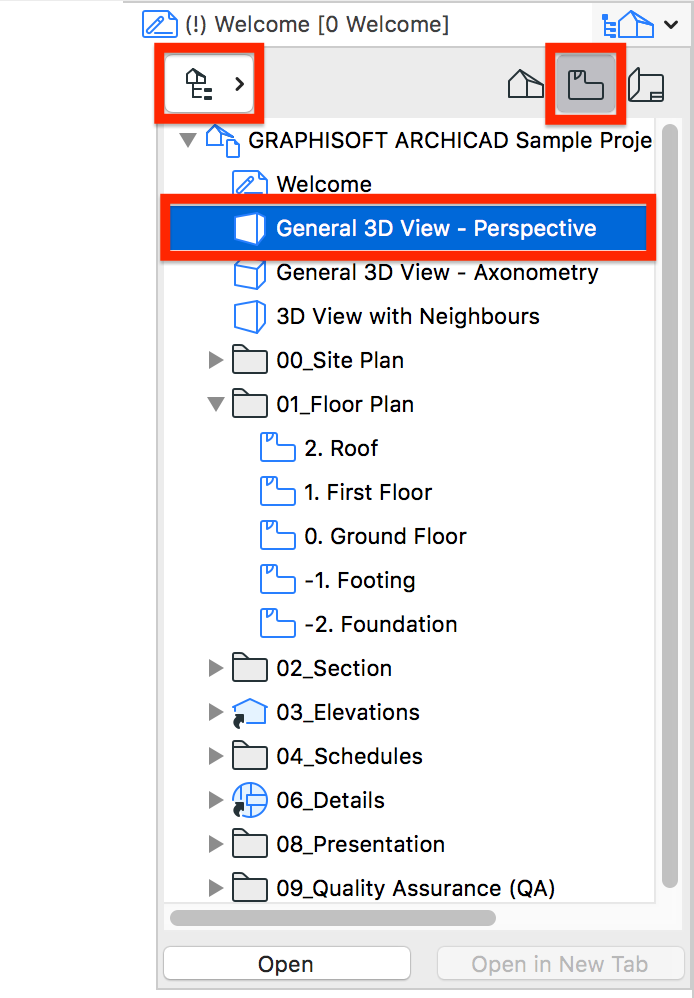This screenshot has height=998, width=694.
Task: Click the 03_Elevations house icon
Action: pyautogui.click(x=249, y=712)
